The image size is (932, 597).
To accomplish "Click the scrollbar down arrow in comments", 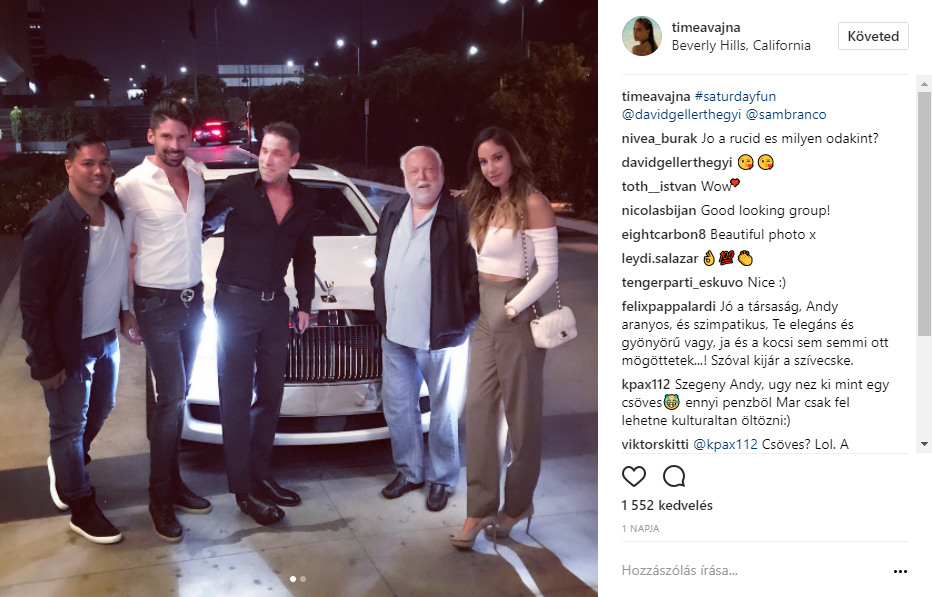I will point(924,444).
